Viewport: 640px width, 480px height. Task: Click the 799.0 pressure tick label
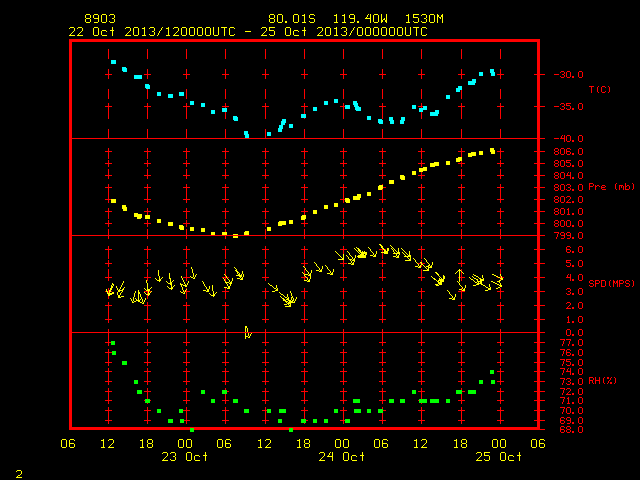point(569,236)
